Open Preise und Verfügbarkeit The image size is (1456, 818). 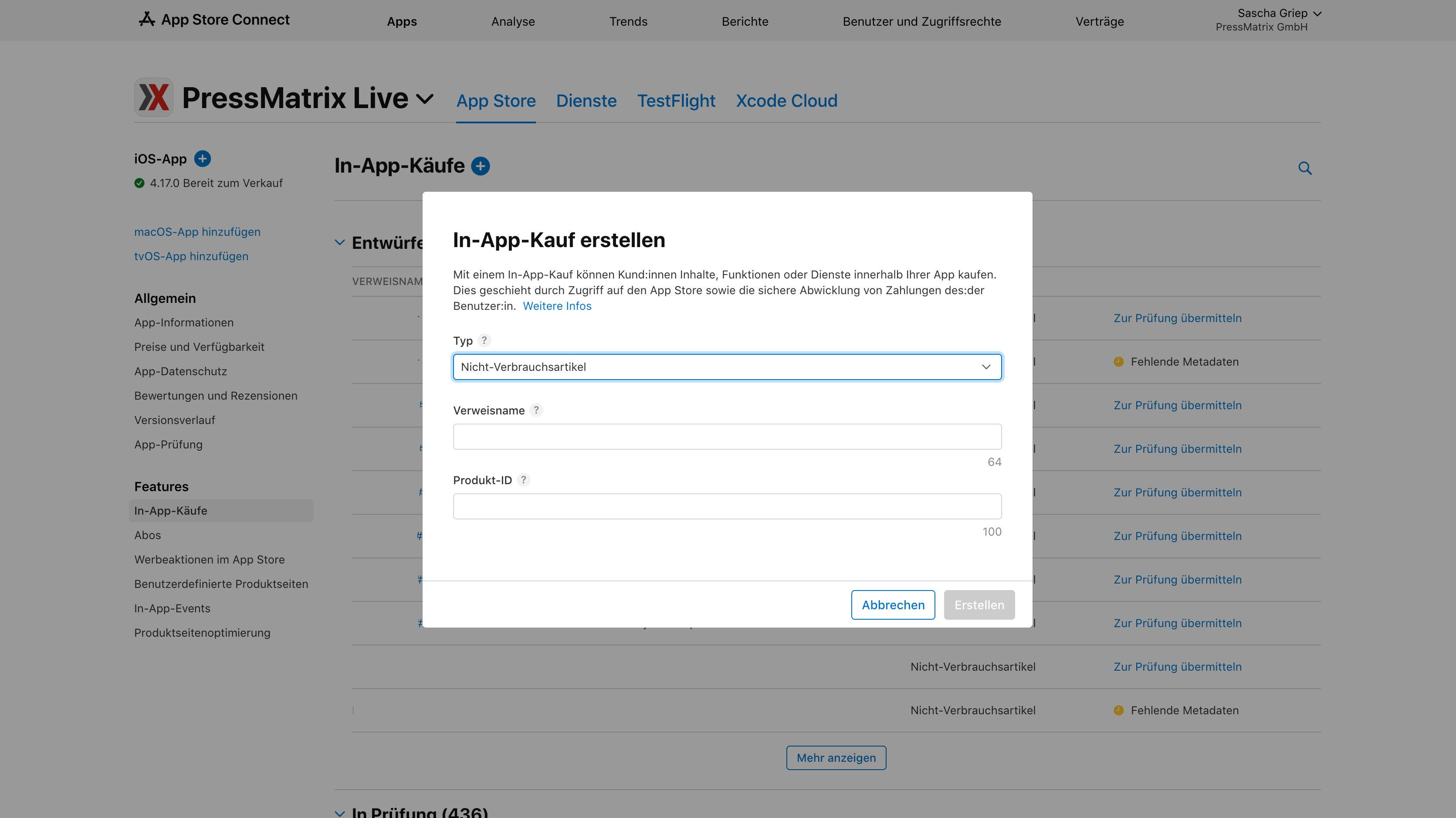click(199, 346)
